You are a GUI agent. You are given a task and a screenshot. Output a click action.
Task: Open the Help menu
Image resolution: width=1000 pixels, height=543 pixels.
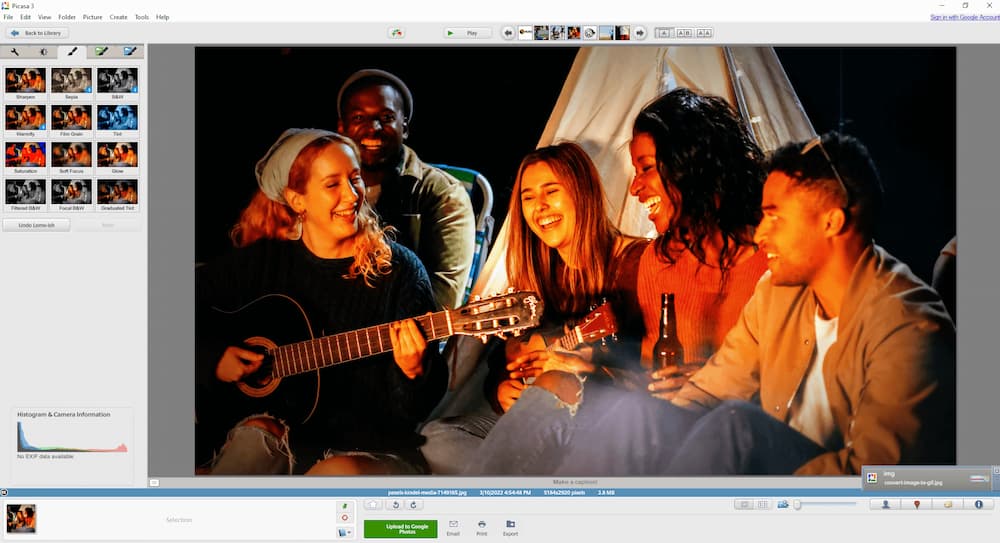(x=163, y=17)
